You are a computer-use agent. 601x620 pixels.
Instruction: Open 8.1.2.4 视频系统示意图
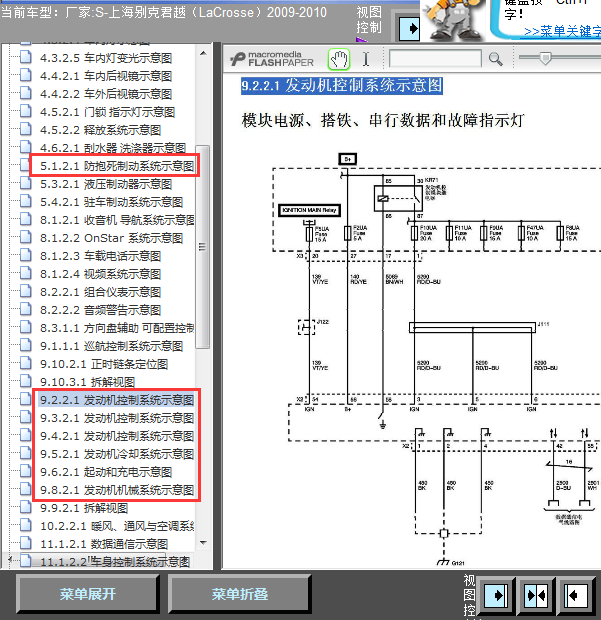click(100, 274)
